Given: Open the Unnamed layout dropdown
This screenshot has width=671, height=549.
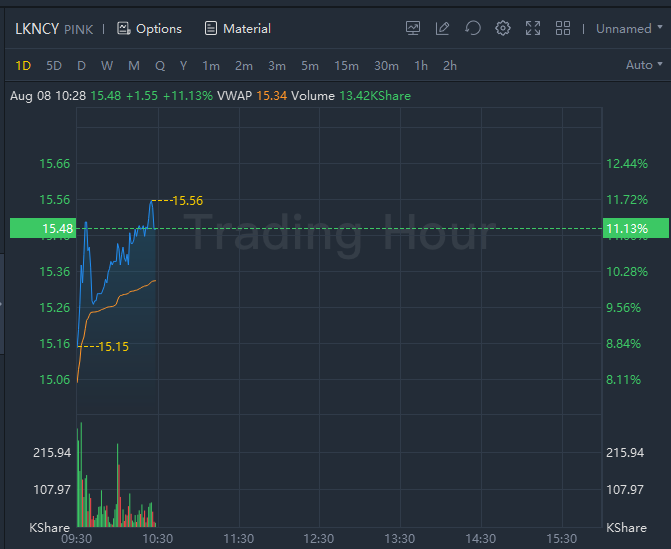Looking at the screenshot, I should click(x=630, y=29).
